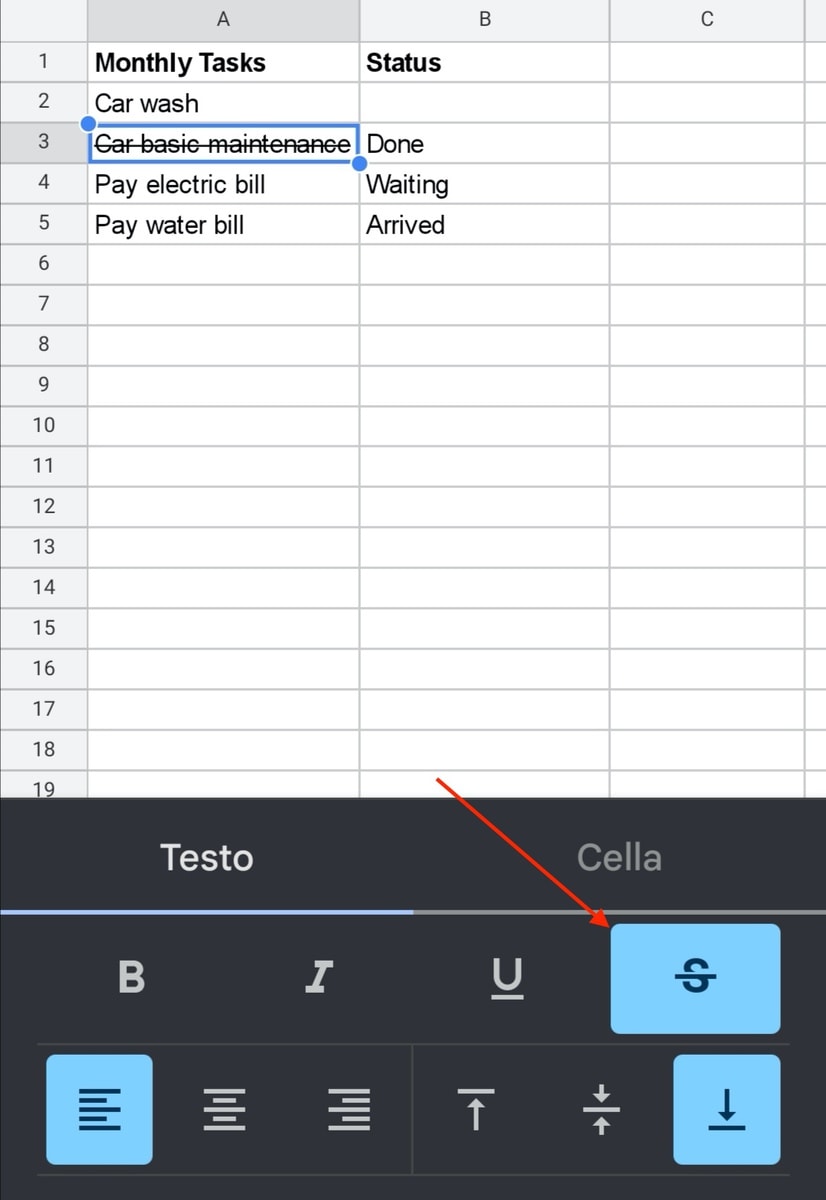The height and width of the screenshot is (1200, 826).
Task: Select column B header
Action: click(x=484, y=19)
